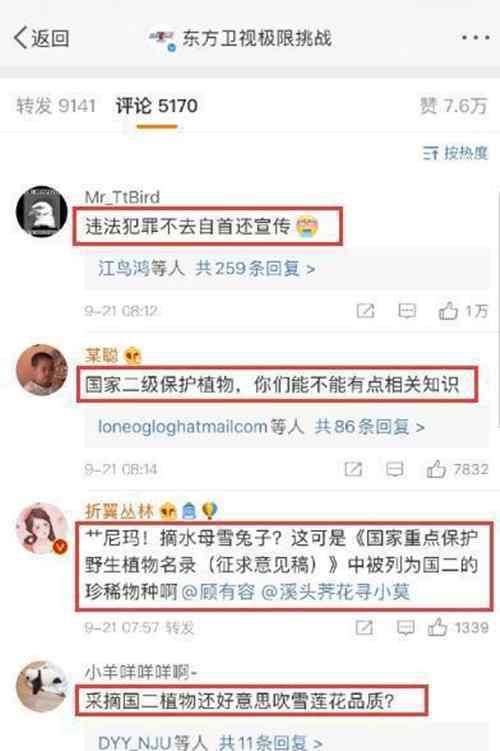Select the 评论 5170 tab
The width and height of the screenshot is (500, 751).
(157, 106)
